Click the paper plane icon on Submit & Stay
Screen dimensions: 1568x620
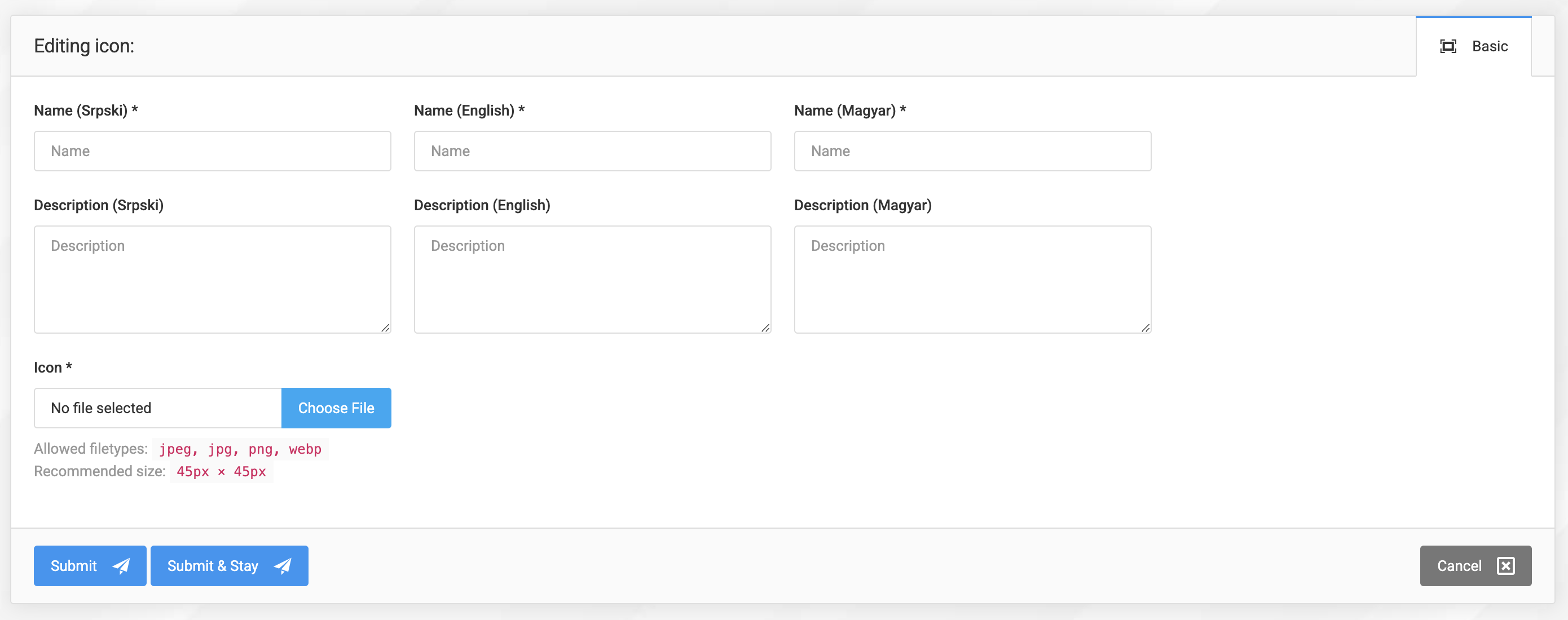[x=283, y=565]
